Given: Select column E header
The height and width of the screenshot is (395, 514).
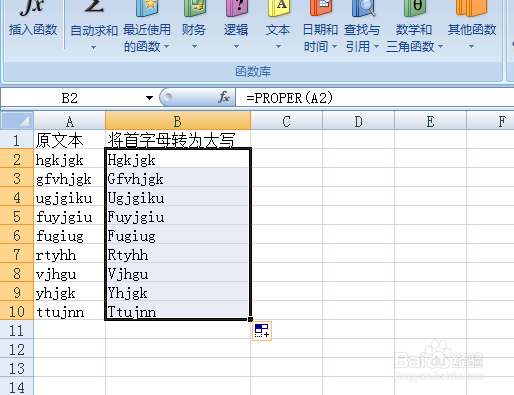Looking at the screenshot, I should [x=430, y=121].
